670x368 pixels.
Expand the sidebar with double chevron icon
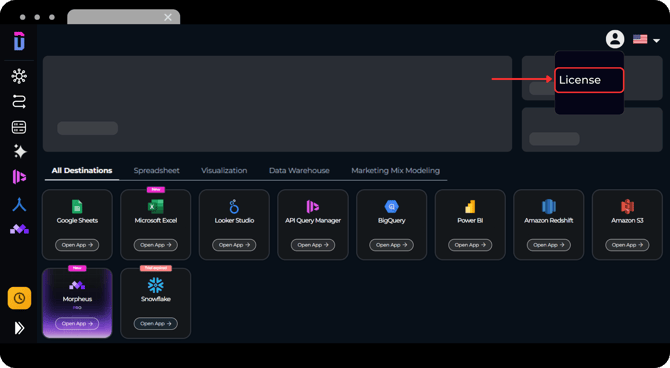pyautogui.click(x=19, y=328)
